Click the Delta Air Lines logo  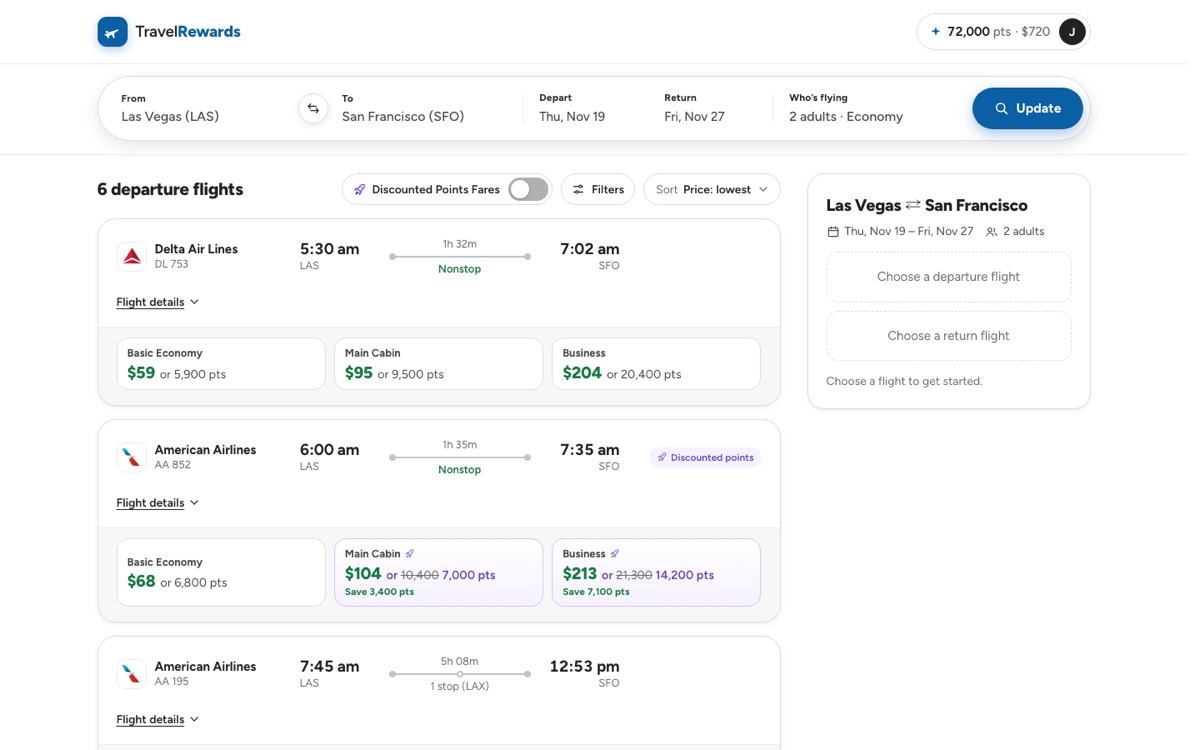tap(132, 257)
